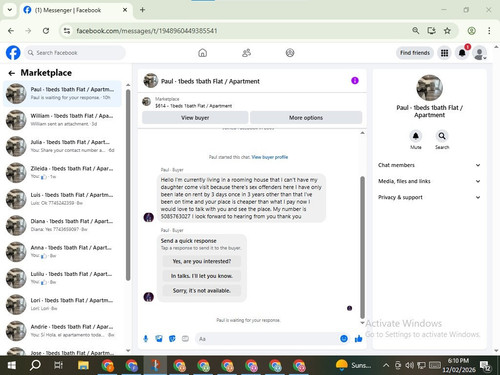
Task: Pick a GIF with the GIF icon
Action: tap(185, 339)
